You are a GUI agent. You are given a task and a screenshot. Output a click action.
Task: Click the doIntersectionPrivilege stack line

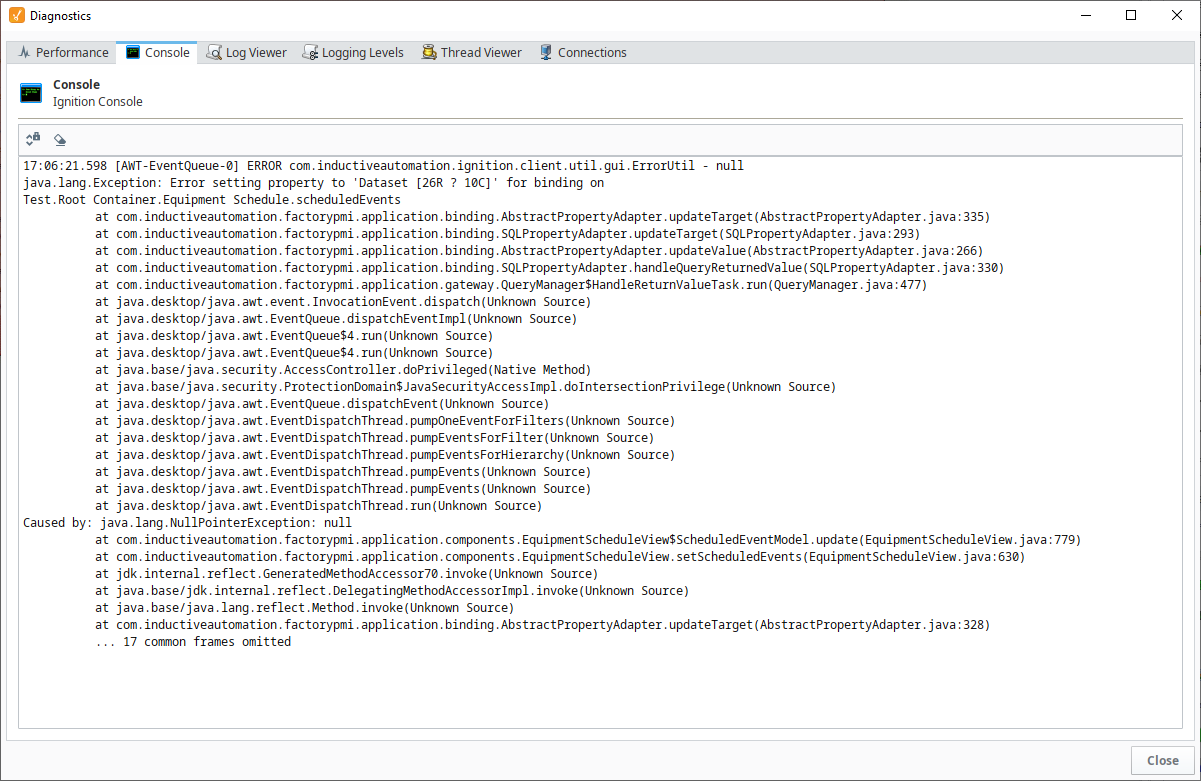pyautogui.click(x=466, y=387)
